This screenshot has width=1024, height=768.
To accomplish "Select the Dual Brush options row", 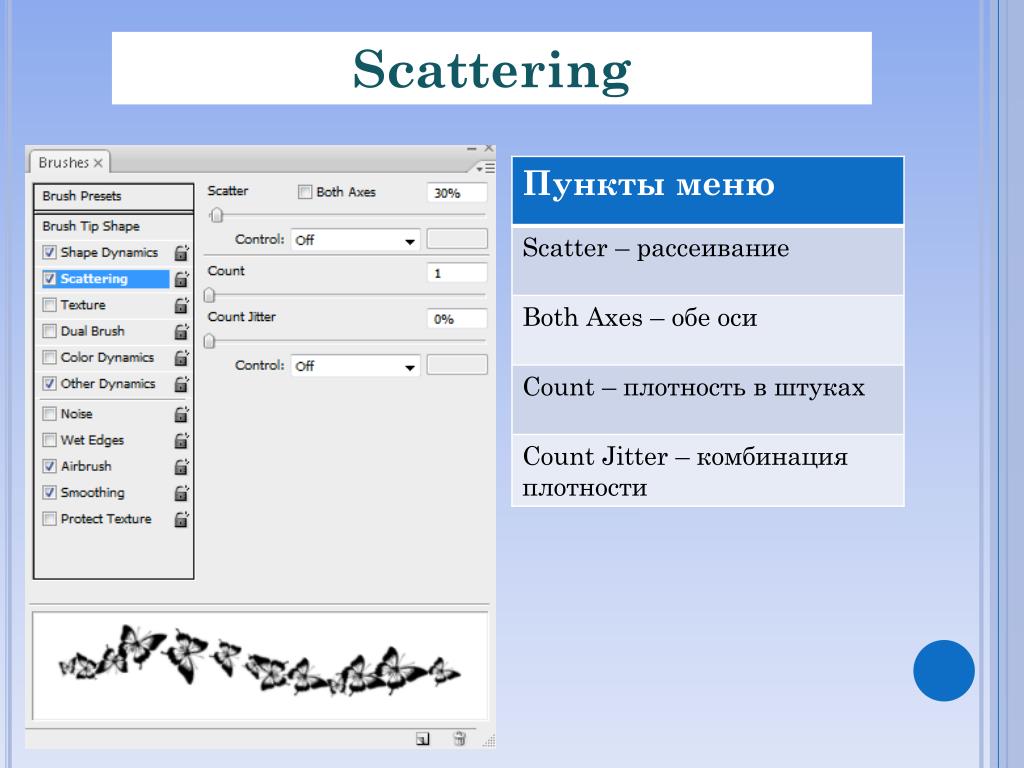I will (105, 331).
